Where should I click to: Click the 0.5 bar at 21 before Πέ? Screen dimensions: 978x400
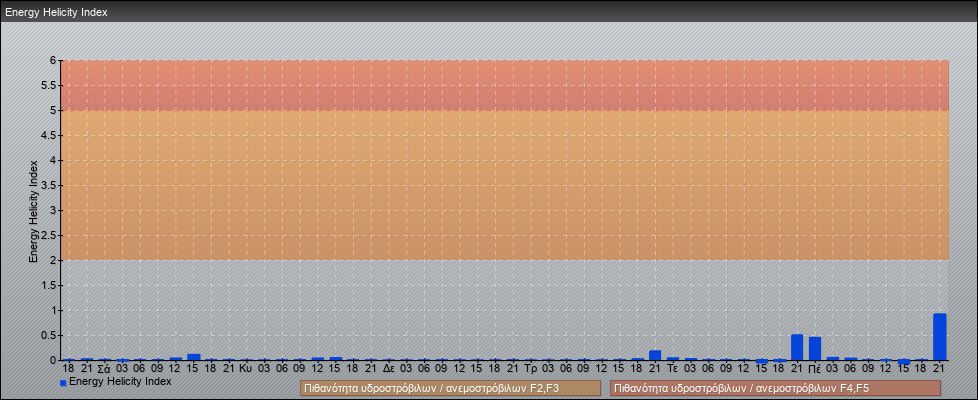(x=797, y=348)
